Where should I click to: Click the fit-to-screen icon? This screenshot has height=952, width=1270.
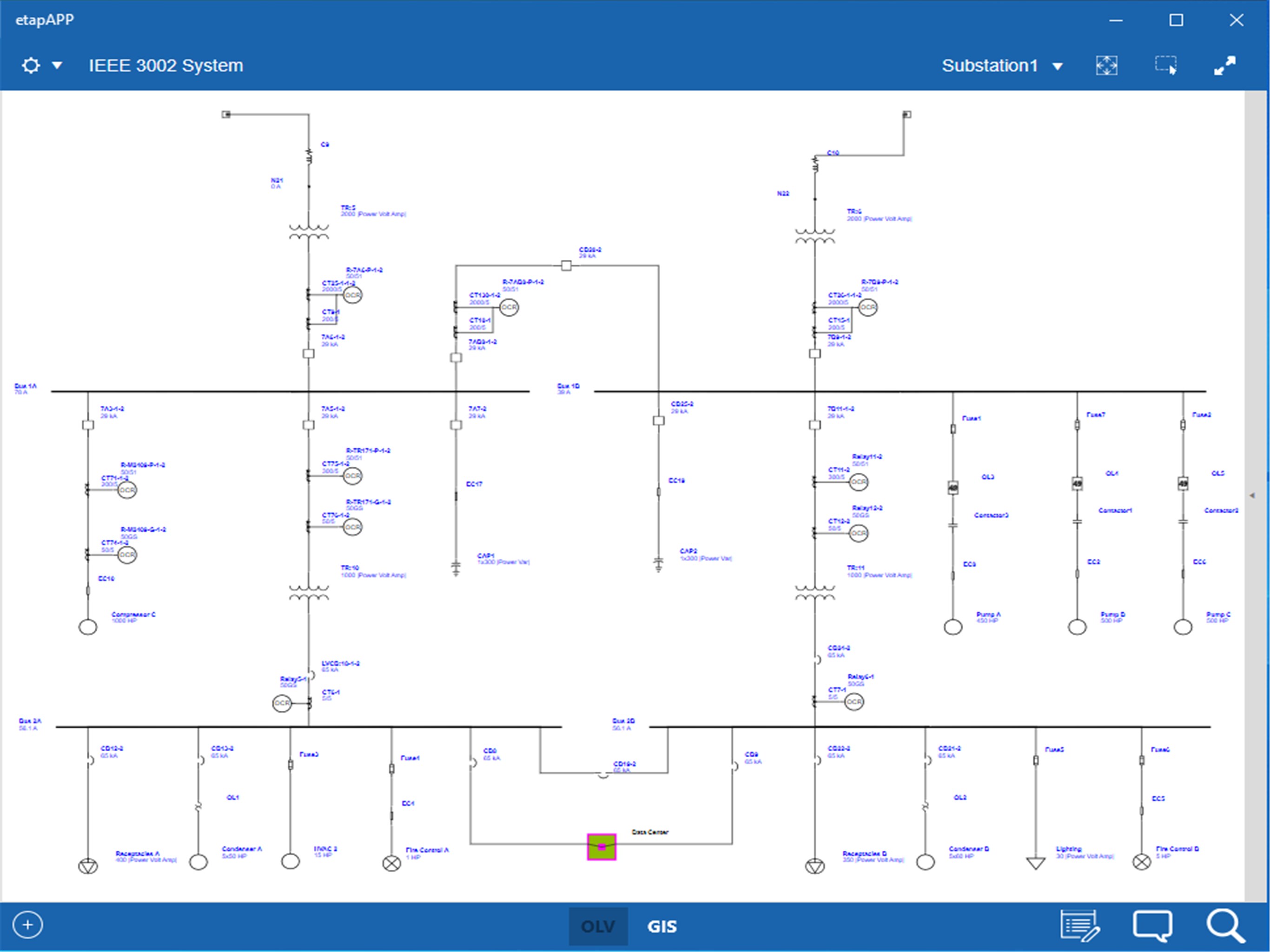pyautogui.click(x=1106, y=66)
